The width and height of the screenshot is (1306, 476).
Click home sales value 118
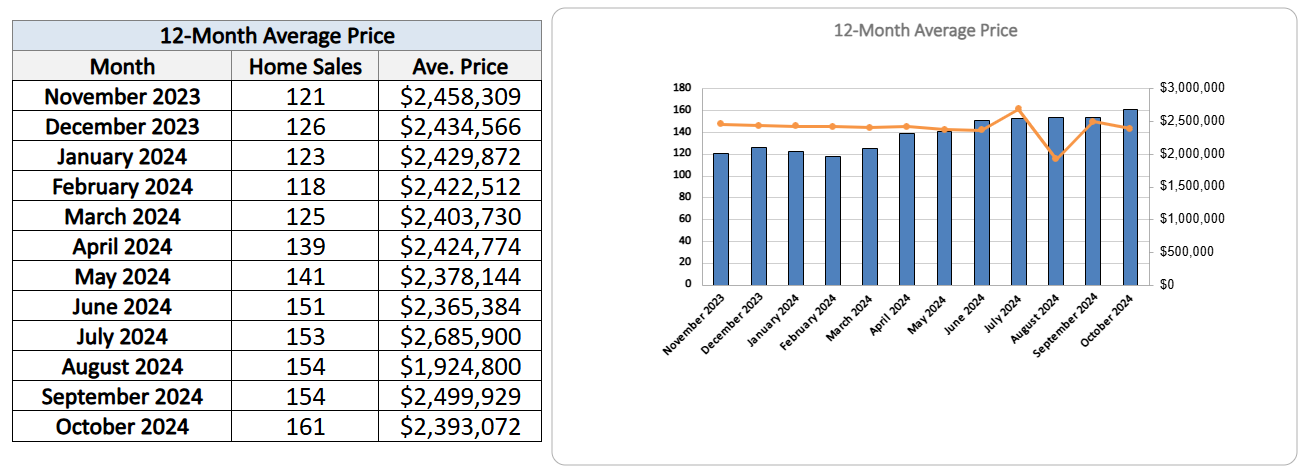coord(305,186)
